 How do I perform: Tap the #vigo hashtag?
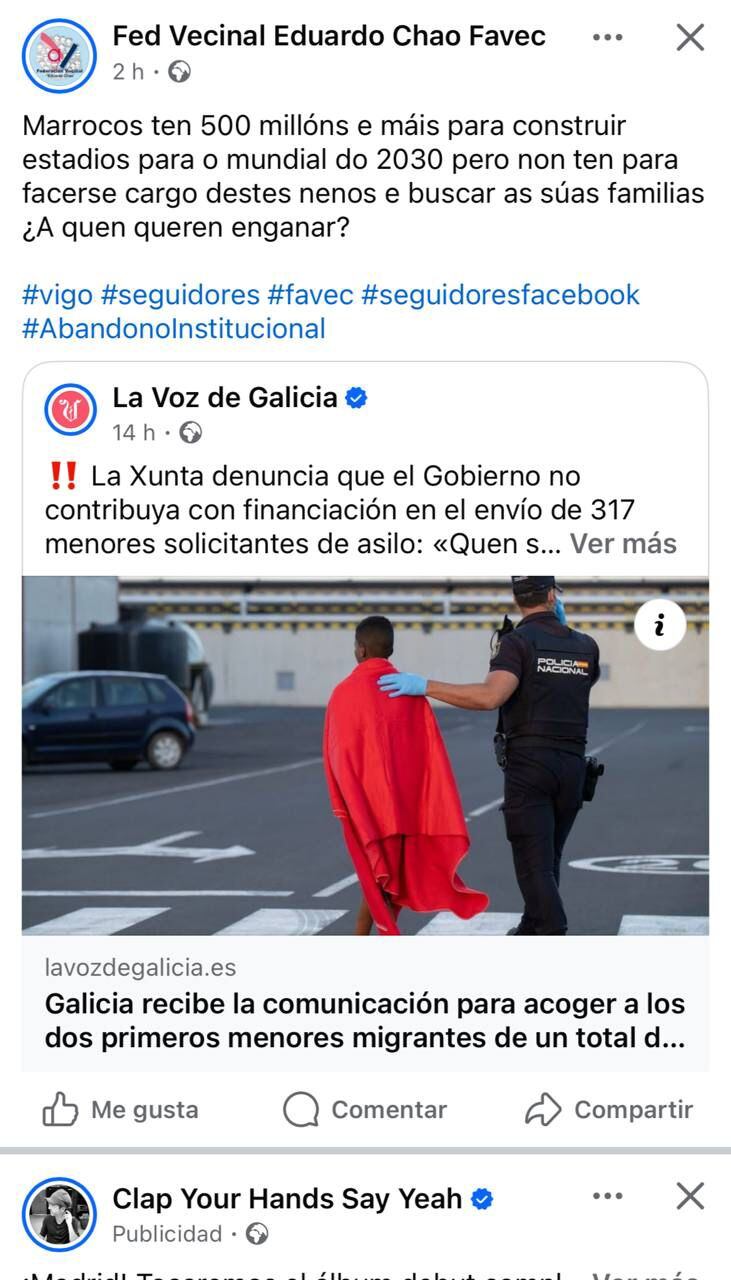click(57, 295)
